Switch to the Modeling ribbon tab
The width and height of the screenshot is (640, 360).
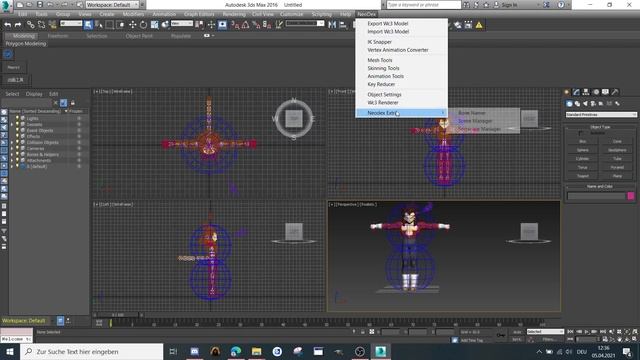click(x=23, y=36)
